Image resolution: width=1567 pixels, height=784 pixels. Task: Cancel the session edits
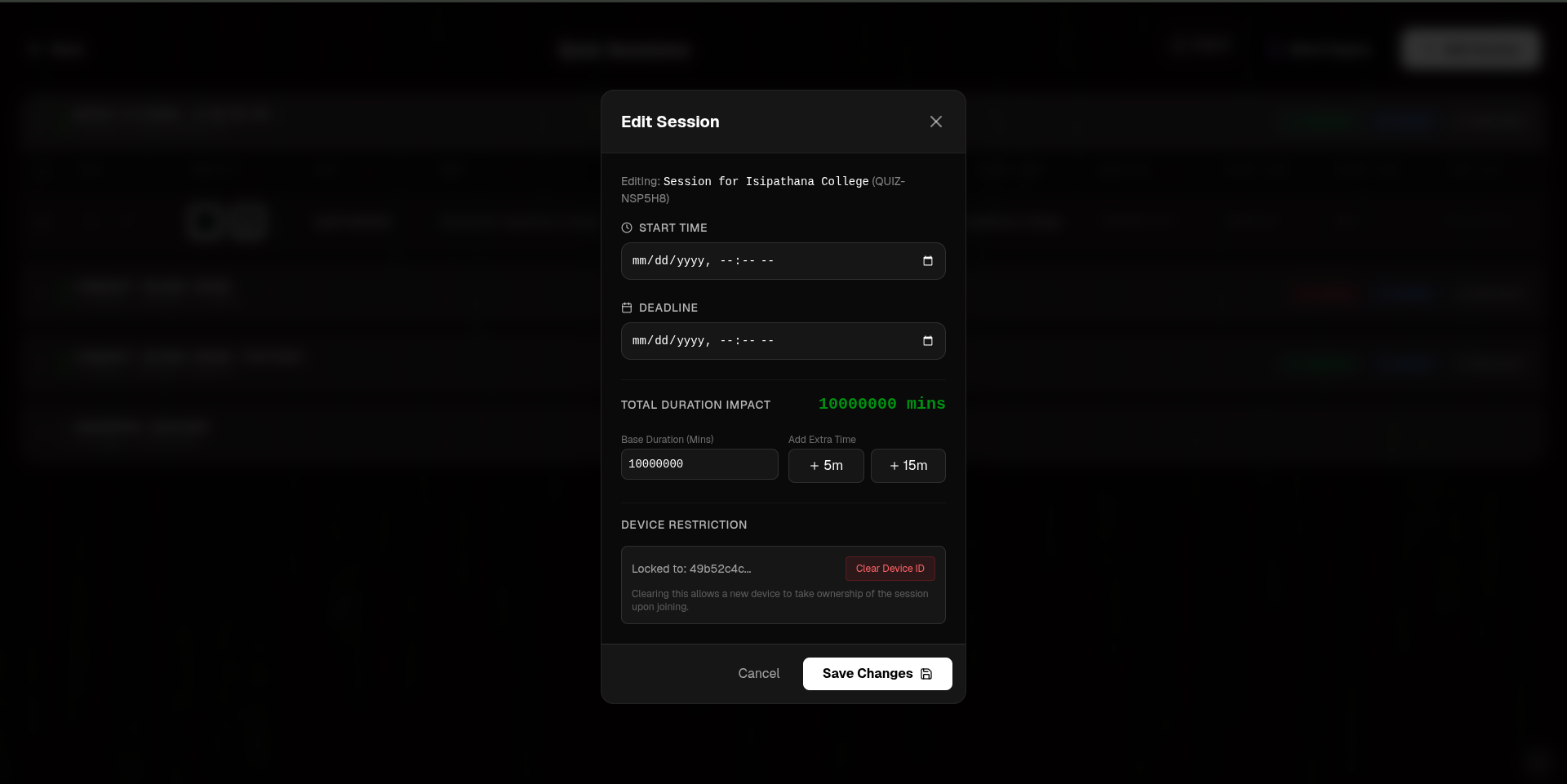click(758, 673)
